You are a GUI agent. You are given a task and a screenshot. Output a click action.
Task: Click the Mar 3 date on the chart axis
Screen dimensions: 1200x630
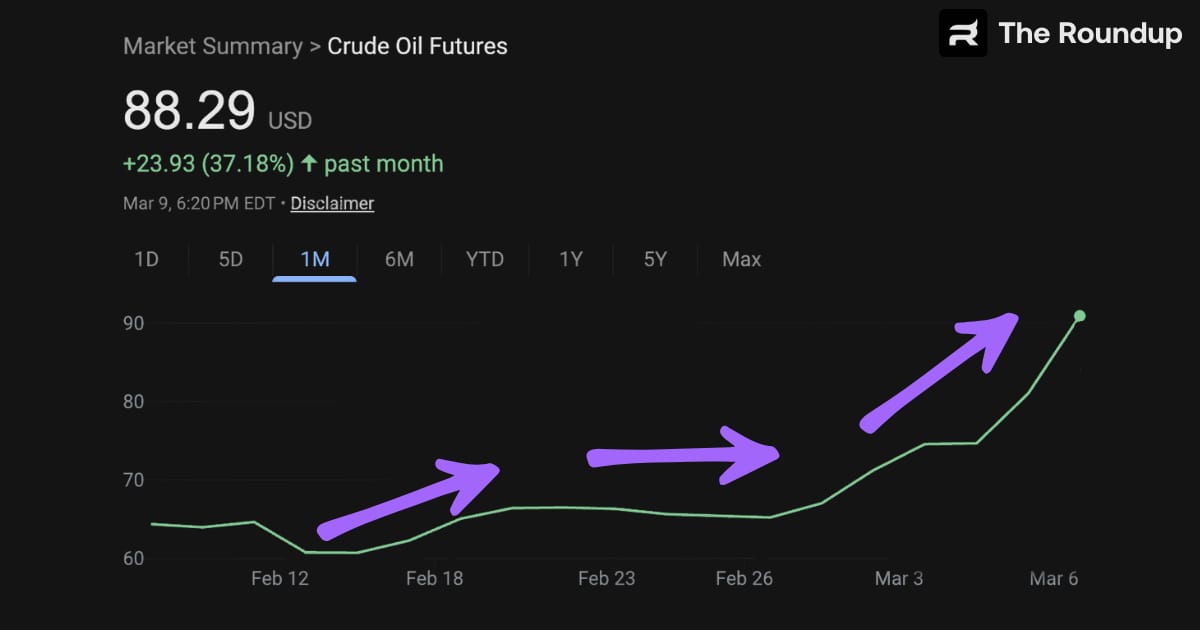coord(899,578)
